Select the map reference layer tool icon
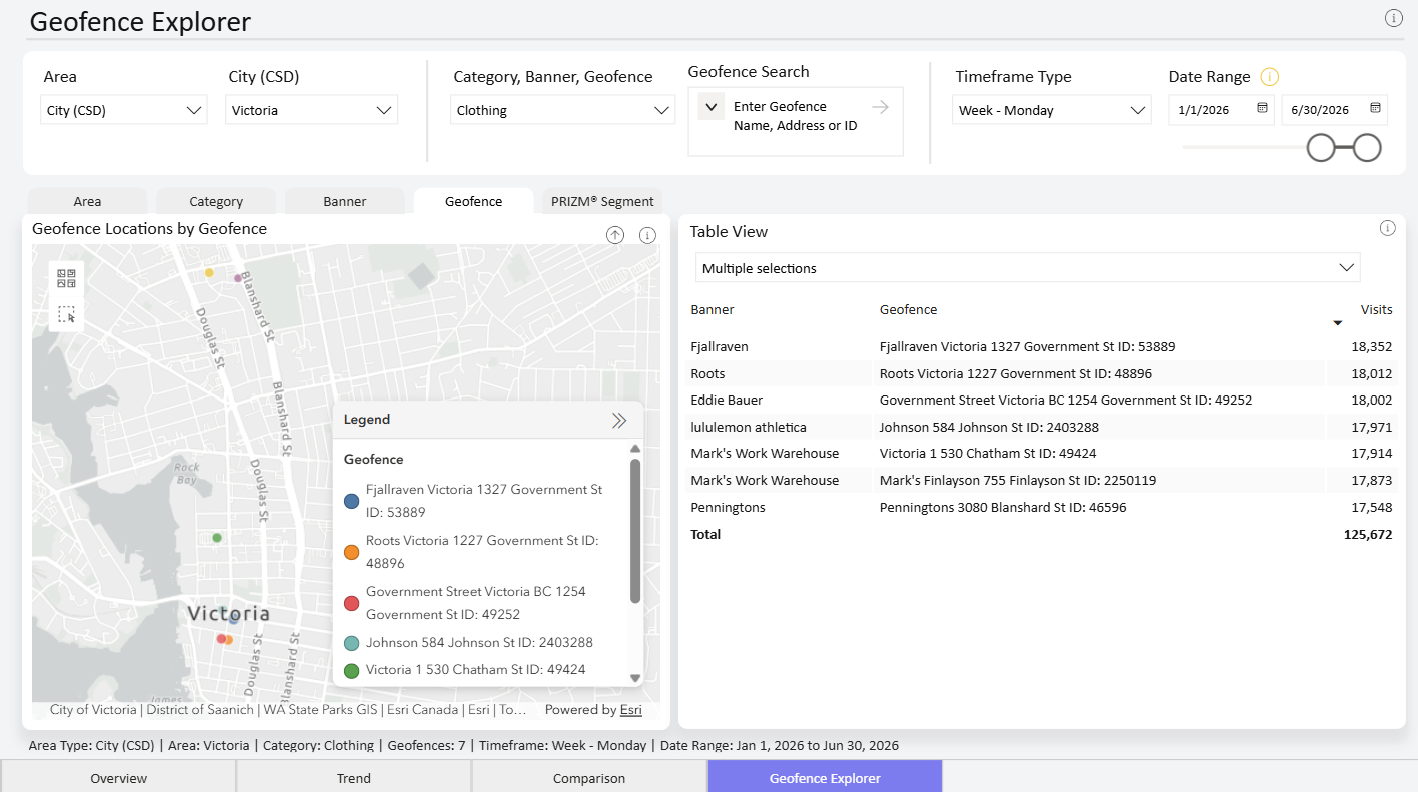The height and width of the screenshot is (792, 1418). tap(67, 278)
